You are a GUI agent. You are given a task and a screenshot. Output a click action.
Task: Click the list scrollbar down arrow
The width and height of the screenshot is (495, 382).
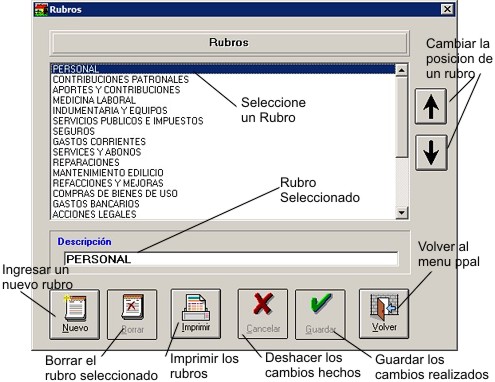[x=402, y=213]
